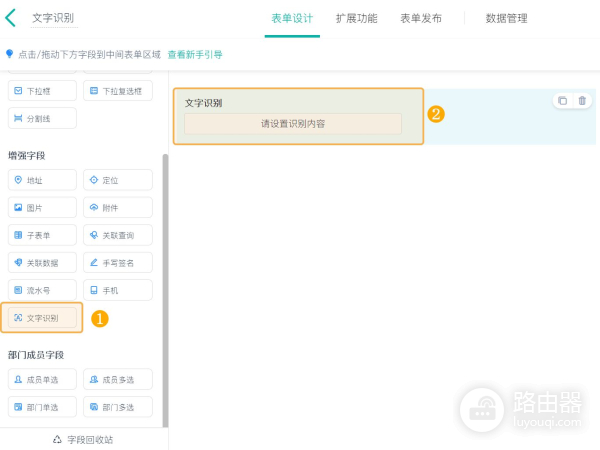
Task: Click the field list vertical scrollbar
Action: coord(165,291)
